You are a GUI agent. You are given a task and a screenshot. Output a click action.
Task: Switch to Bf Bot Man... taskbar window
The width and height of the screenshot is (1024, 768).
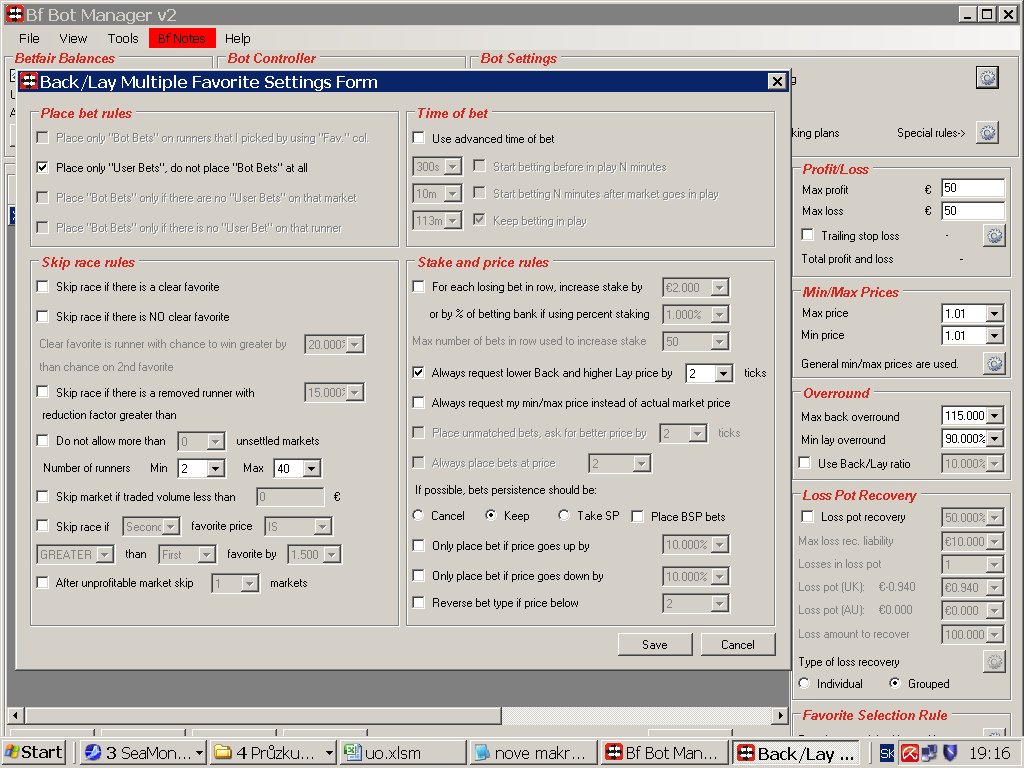tap(664, 753)
